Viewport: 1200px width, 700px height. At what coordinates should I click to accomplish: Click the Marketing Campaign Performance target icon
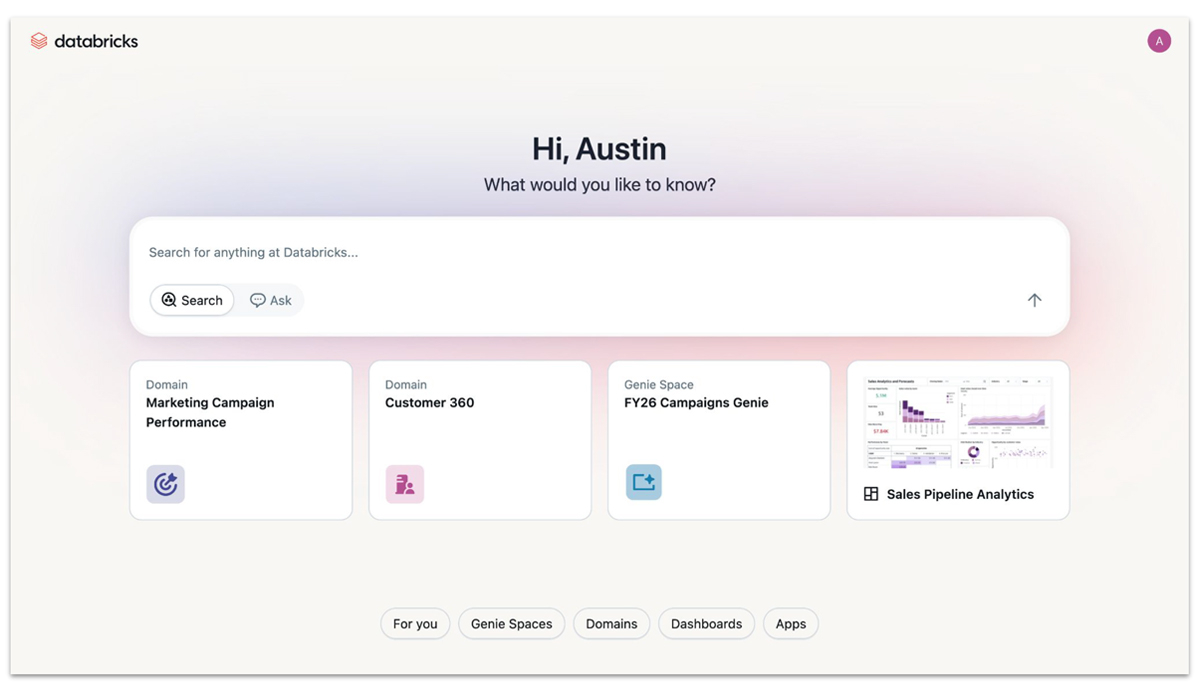pos(165,484)
